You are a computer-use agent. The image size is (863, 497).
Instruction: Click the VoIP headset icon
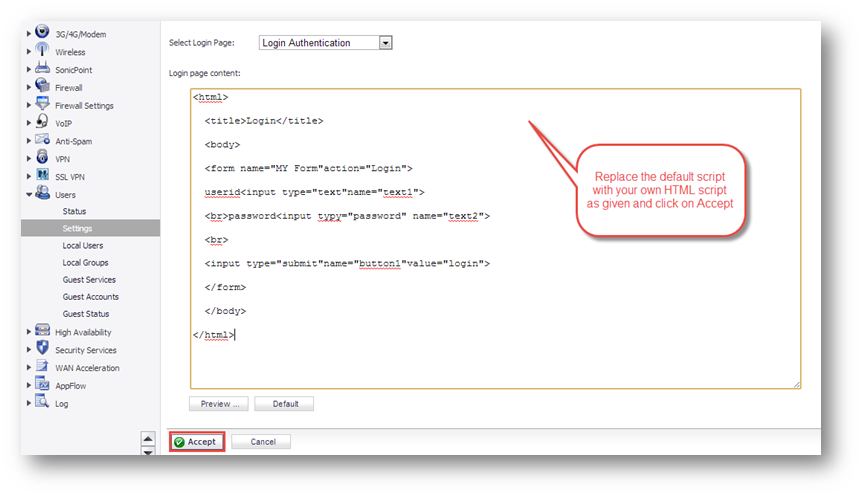(x=42, y=122)
